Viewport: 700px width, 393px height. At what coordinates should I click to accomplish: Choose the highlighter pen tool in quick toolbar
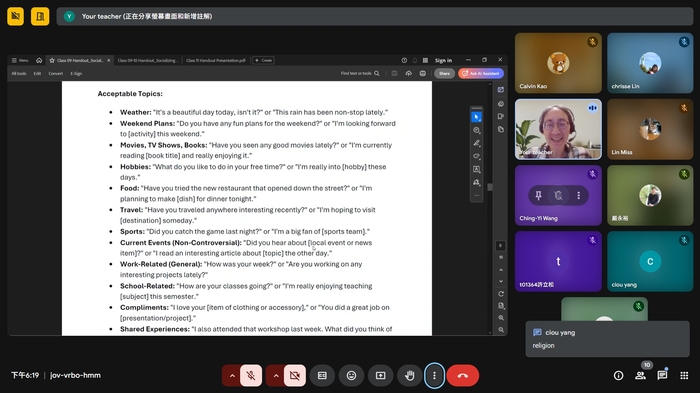(476, 143)
